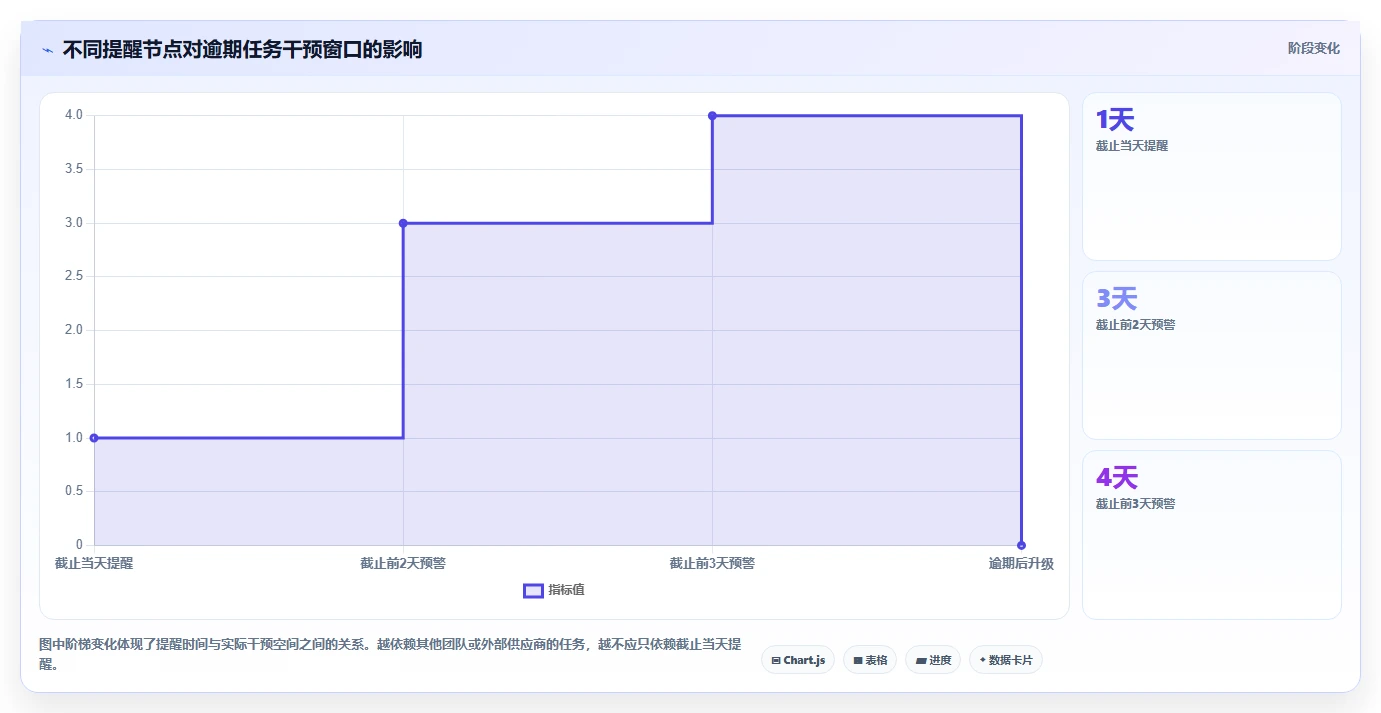Click the 2.0 y-axis tick label
This screenshot has height=713, width=1381.
pyautogui.click(x=74, y=330)
